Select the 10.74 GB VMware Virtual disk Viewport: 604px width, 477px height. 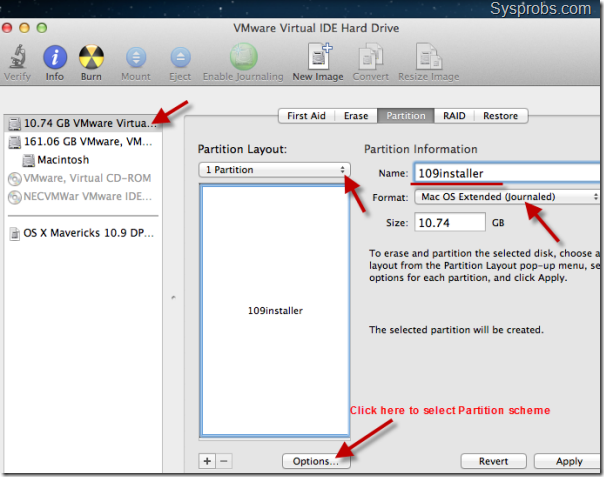[83, 123]
